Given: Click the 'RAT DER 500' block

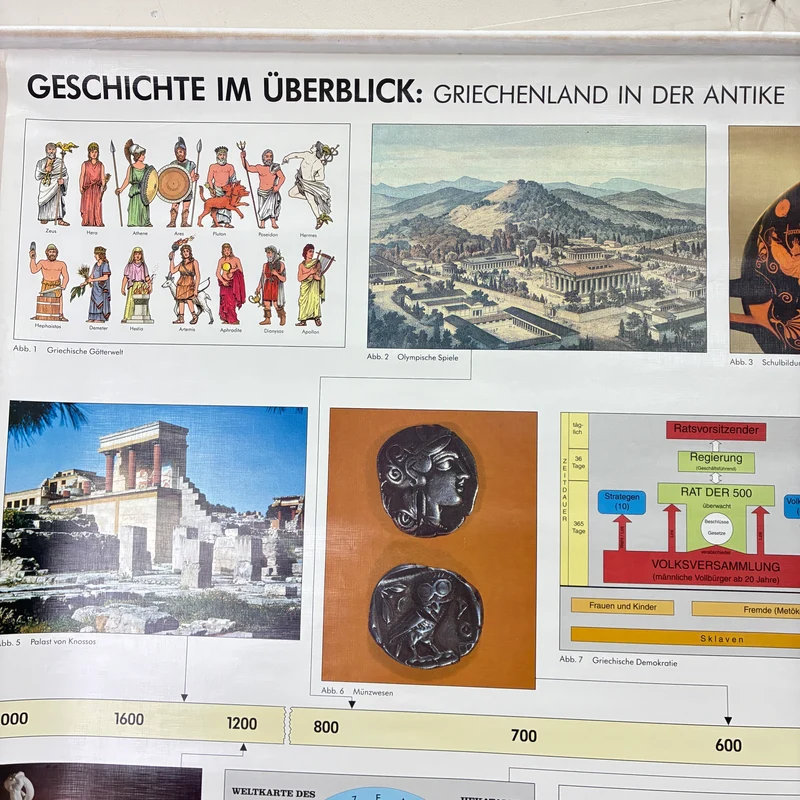Looking at the screenshot, I should click(x=716, y=493).
